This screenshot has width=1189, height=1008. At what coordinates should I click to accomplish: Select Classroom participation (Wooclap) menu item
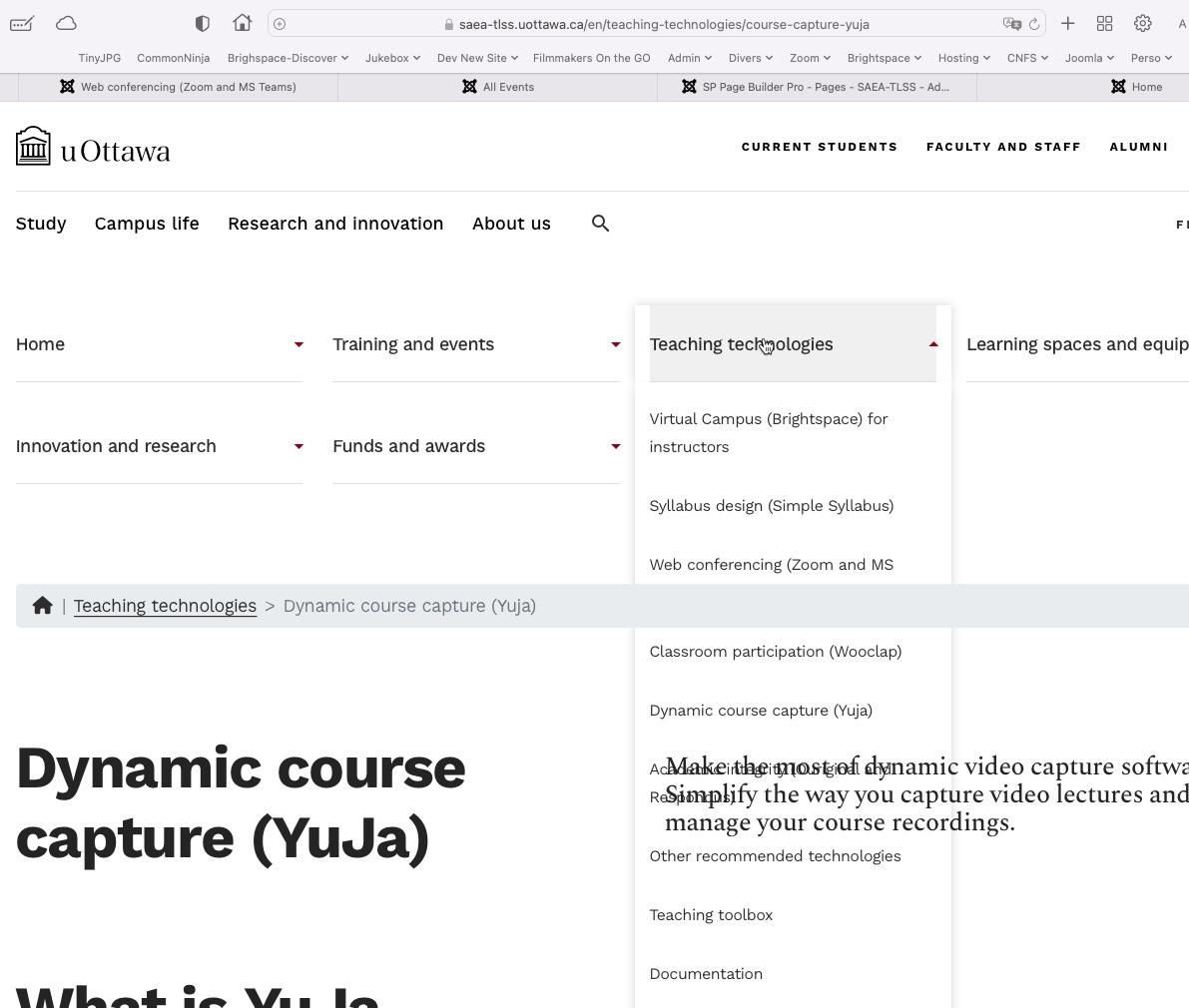pyautogui.click(x=775, y=652)
